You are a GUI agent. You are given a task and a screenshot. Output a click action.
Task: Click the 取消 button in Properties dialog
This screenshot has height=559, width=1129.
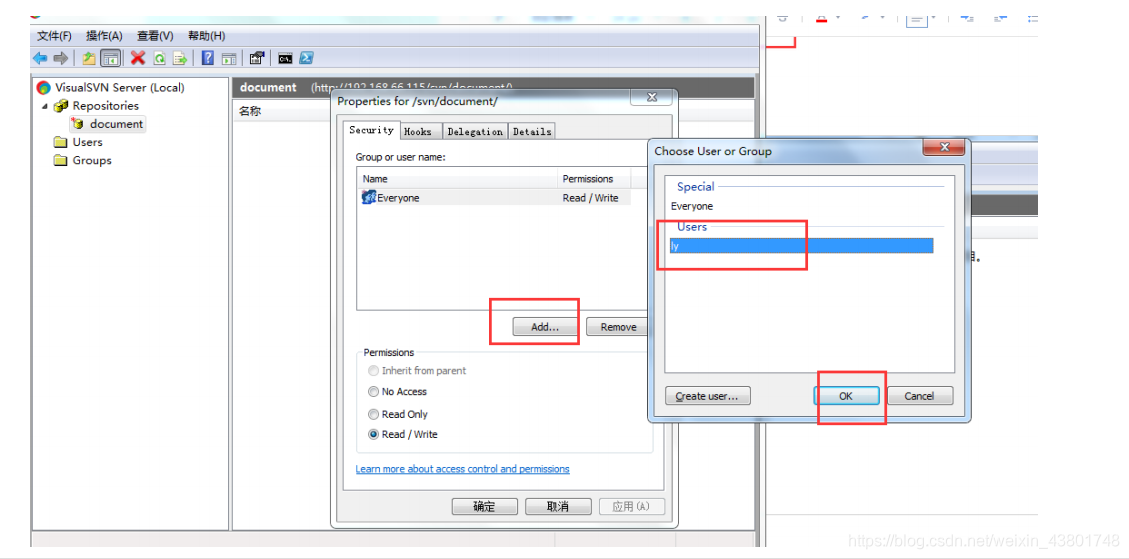point(558,506)
